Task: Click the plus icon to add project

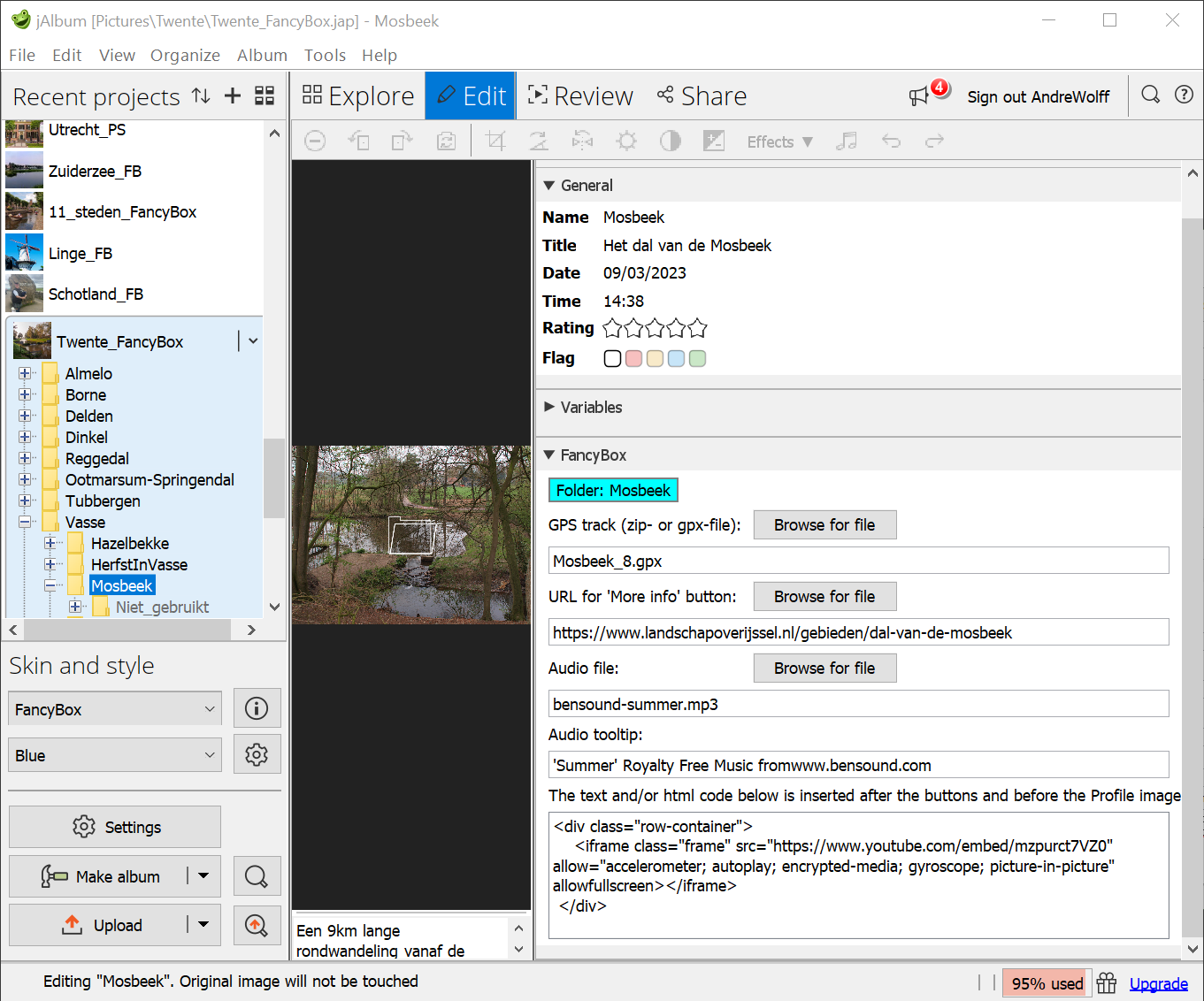Action: (233, 96)
